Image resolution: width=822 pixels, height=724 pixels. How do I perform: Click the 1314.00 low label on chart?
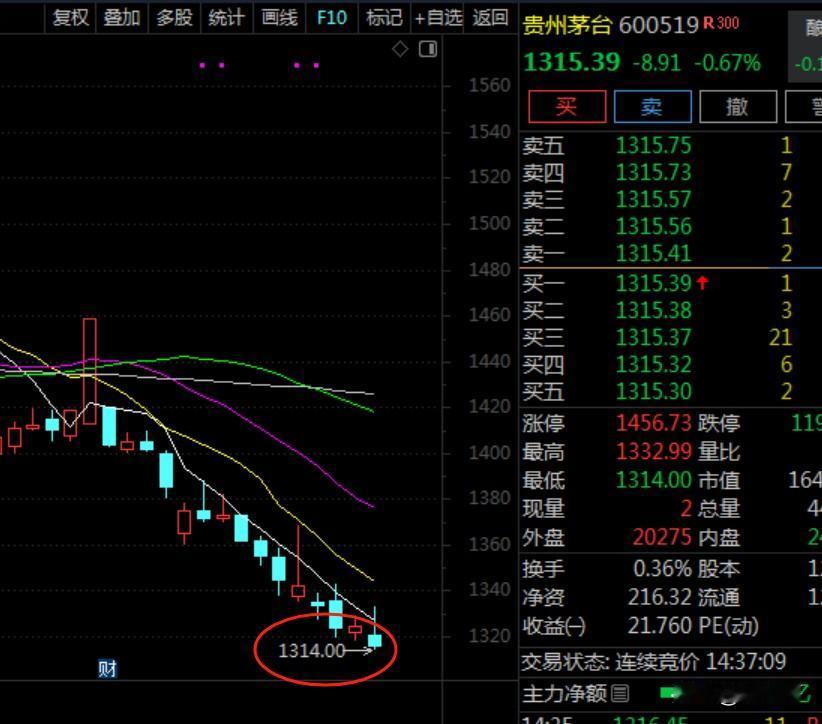(312, 651)
